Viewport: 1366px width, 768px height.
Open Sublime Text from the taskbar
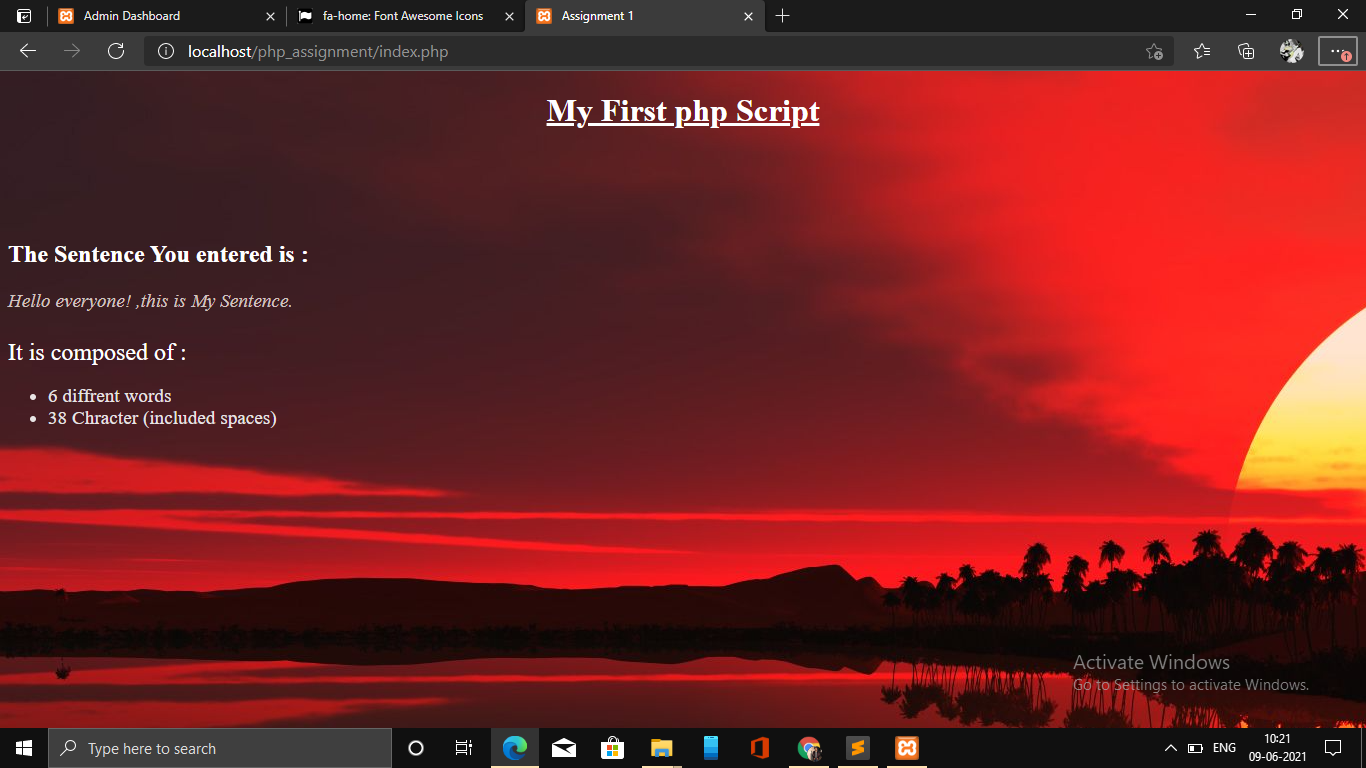point(857,747)
